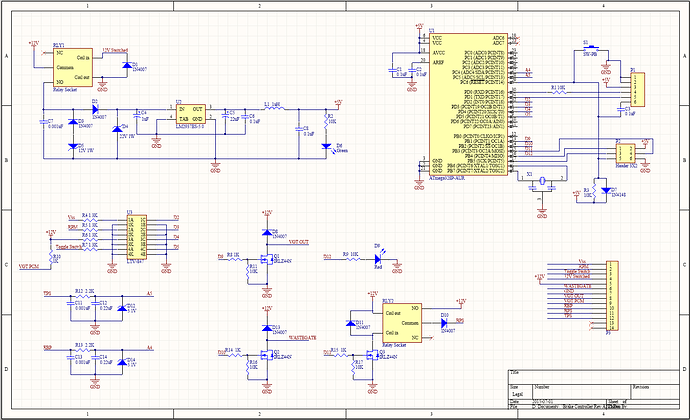Select the D14 5.1V zener diode
Viewport: 690px width, 420px height.
(x=121, y=362)
